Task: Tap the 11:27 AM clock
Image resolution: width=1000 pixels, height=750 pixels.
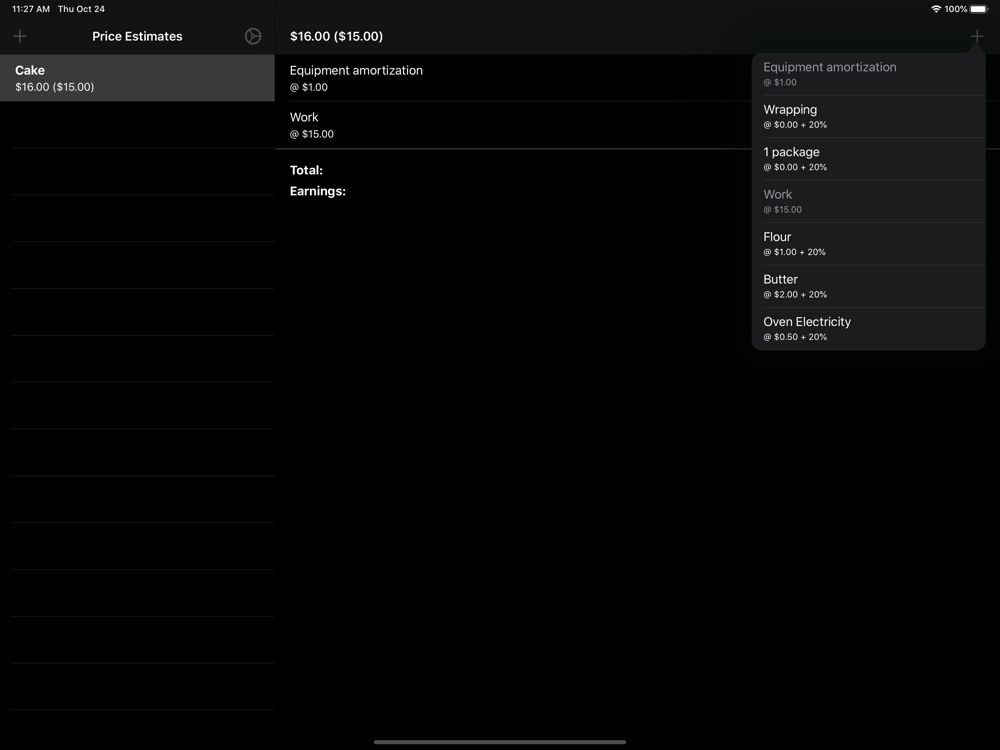Action: point(31,9)
